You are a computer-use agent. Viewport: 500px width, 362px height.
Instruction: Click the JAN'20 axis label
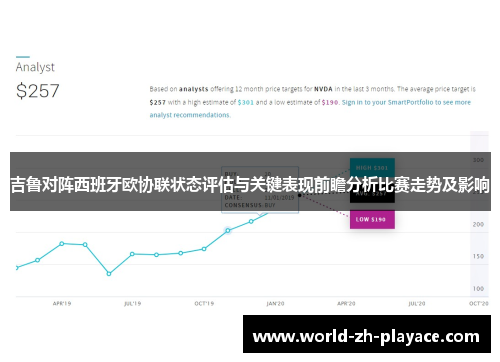click(275, 303)
